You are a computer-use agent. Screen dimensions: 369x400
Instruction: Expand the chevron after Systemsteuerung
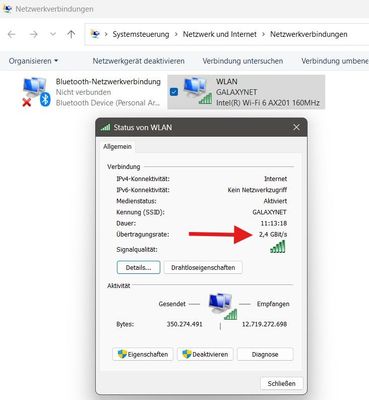click(x=176, y=34)
